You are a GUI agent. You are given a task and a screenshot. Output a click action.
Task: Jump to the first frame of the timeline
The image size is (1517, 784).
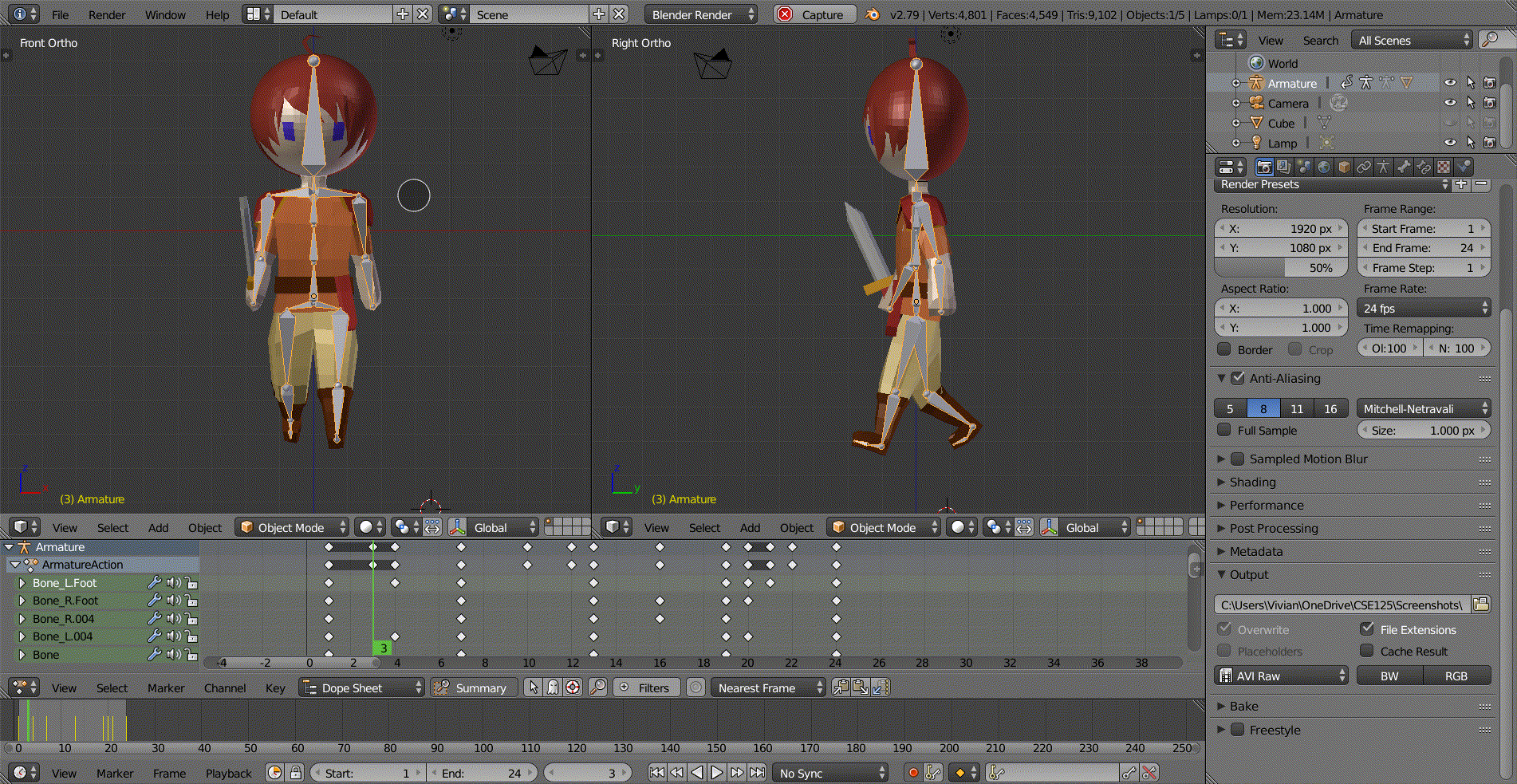tap(656, 772)
